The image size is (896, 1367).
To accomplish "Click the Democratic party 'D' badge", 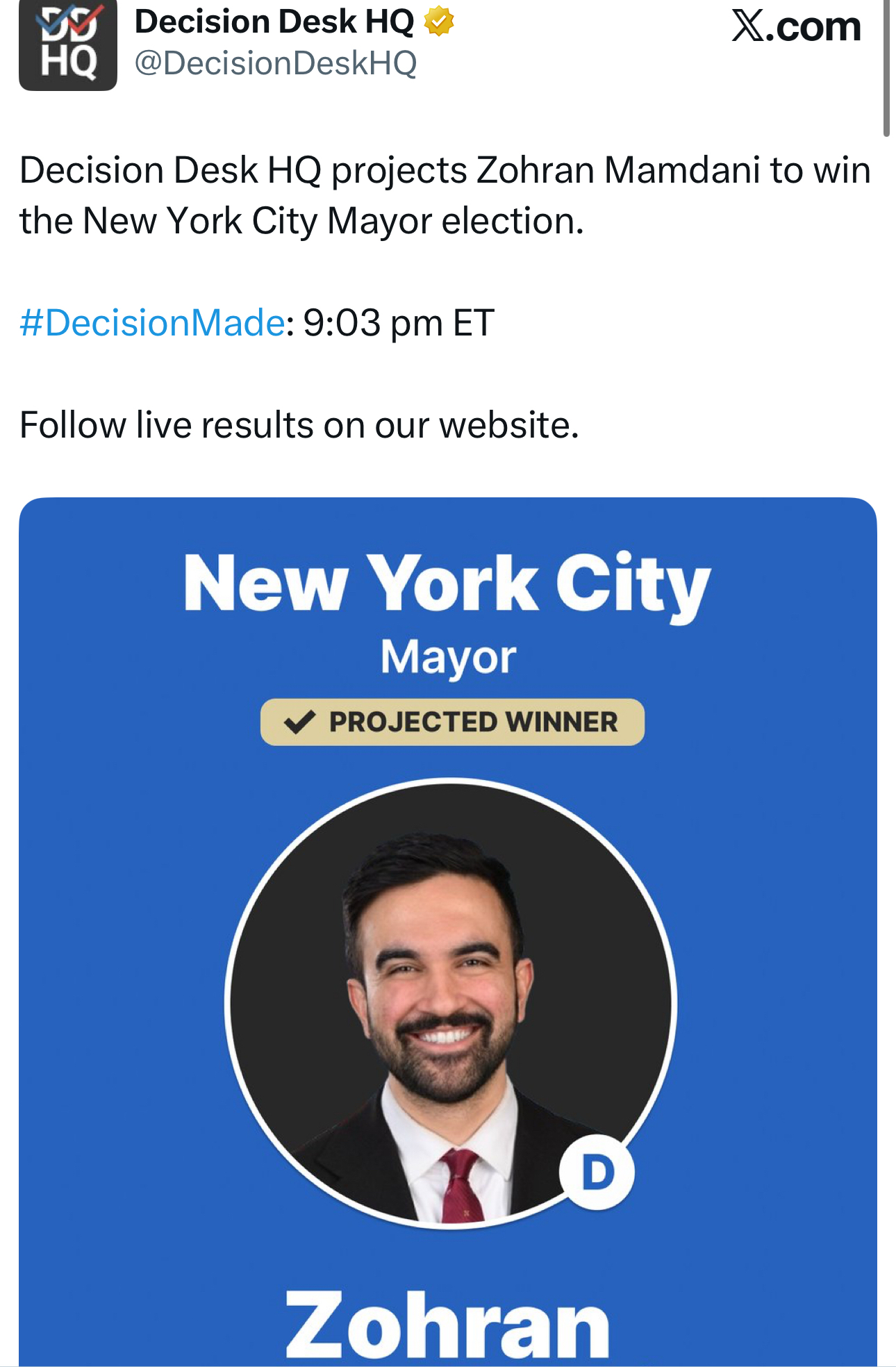I will [x=597, y=1173].
